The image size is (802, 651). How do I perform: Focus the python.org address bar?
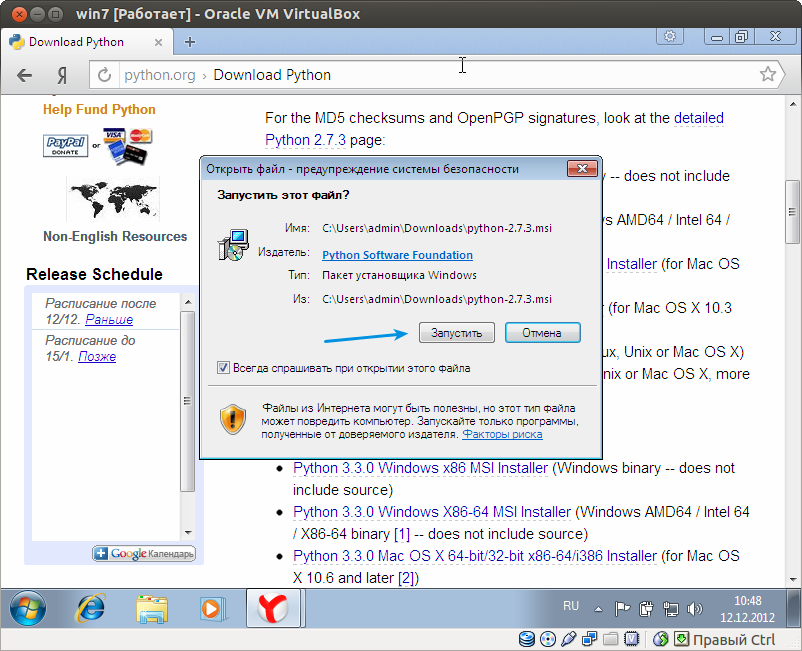pyautogui.click(x=437, y=75)
